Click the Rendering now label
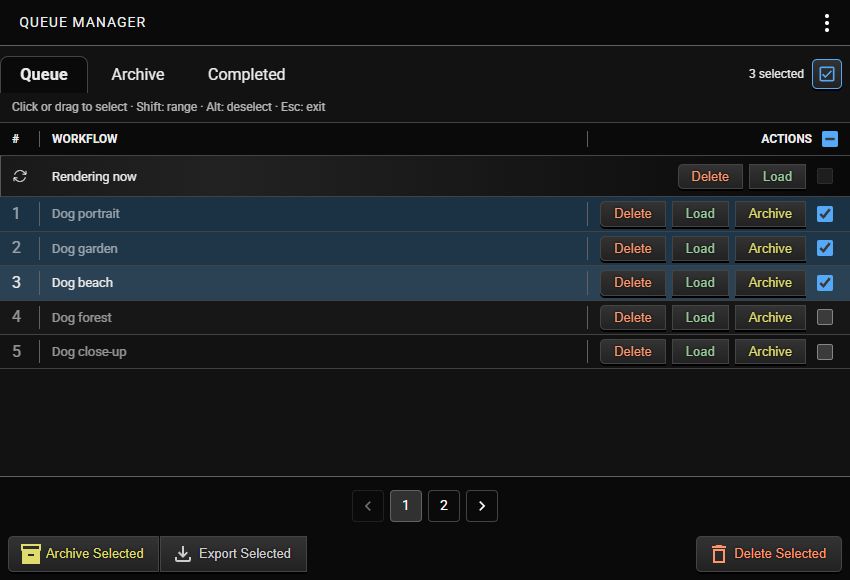 pos(94,177)
